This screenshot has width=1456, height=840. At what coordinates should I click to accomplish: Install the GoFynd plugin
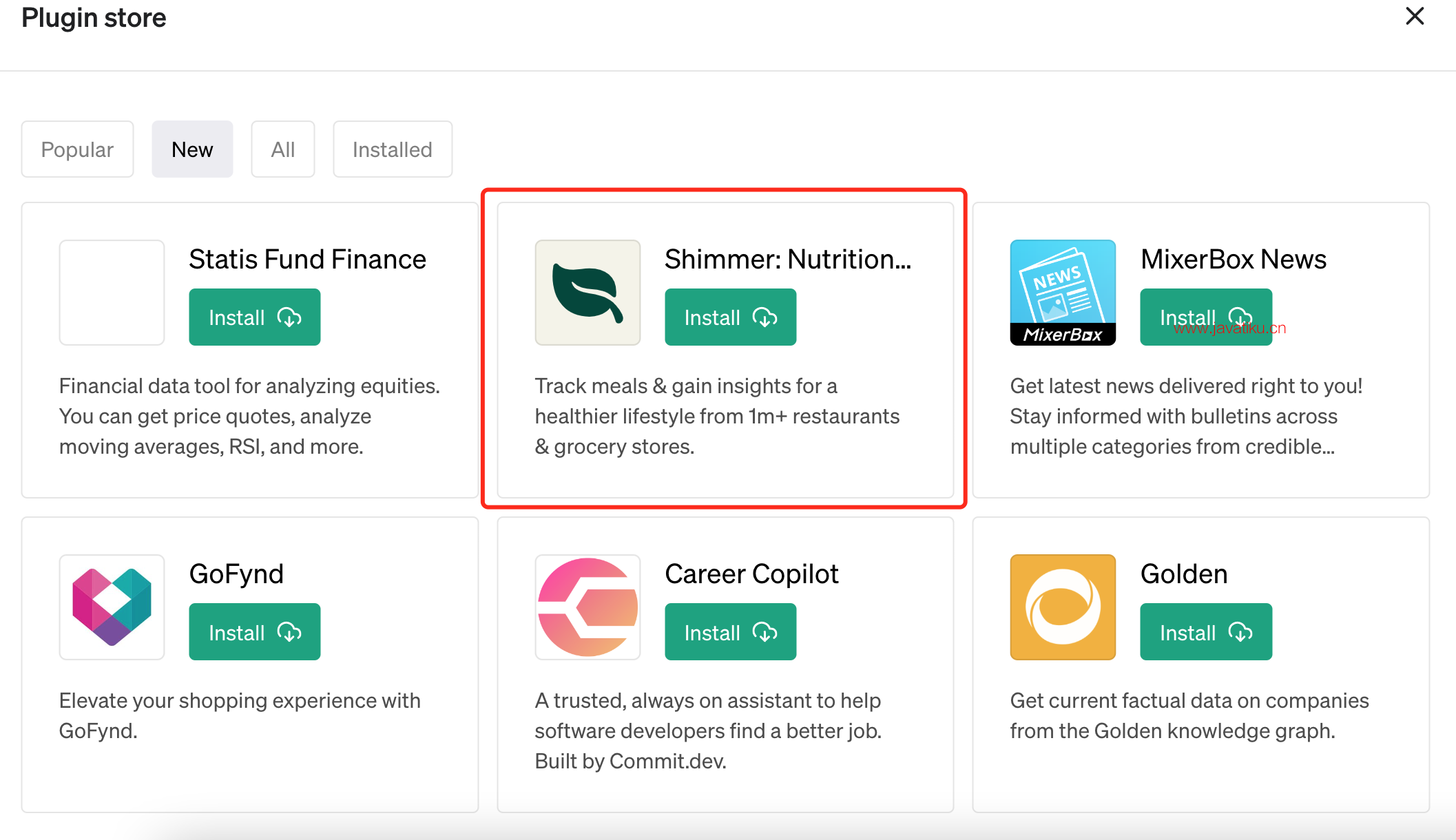[255, 632]
